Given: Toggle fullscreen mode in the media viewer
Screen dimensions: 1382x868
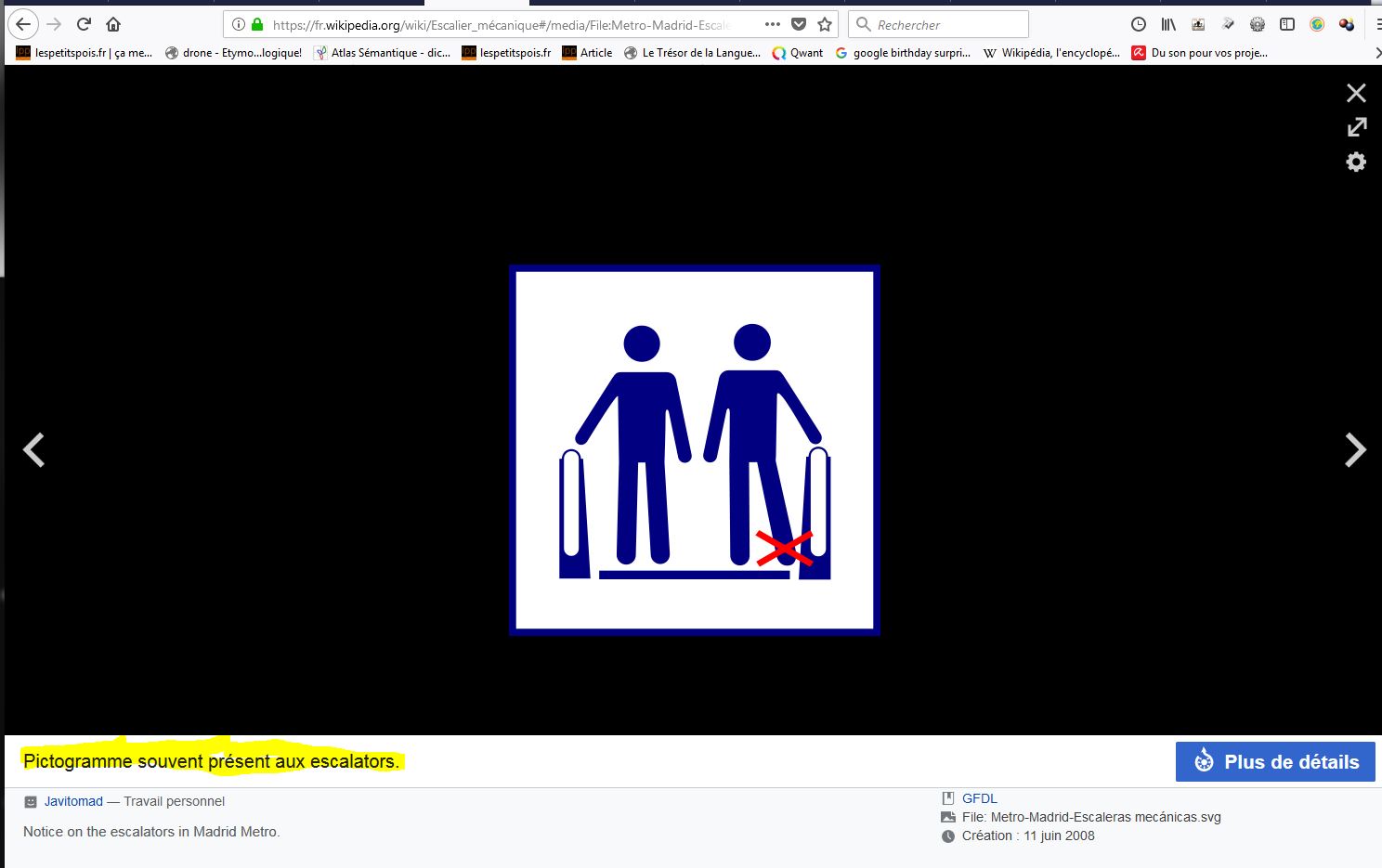Looking at the screenshot, I should tap(1356, 127).
